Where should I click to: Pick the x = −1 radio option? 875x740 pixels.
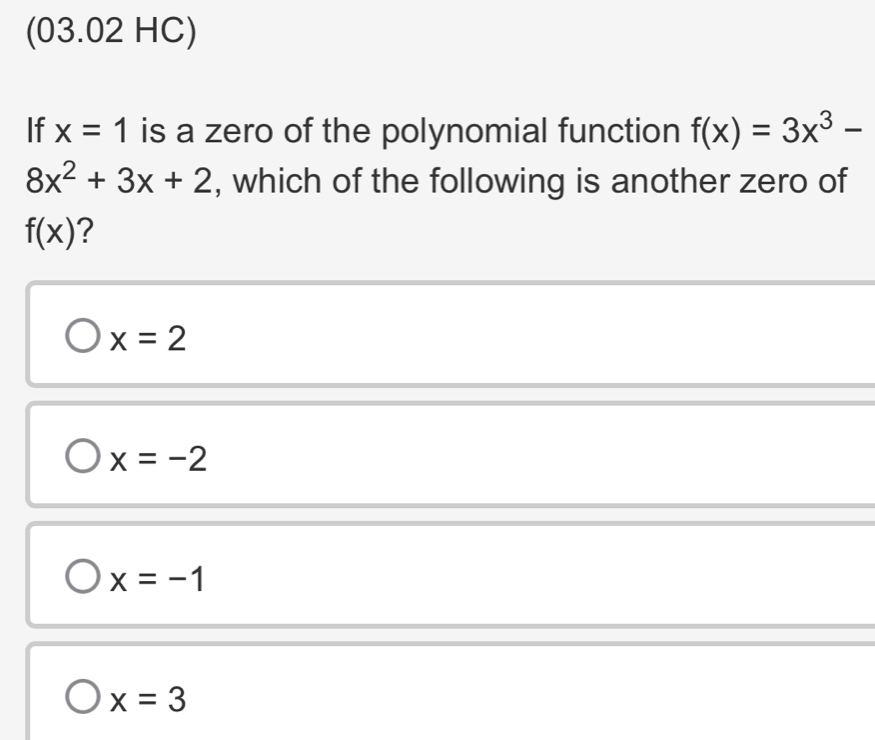coord(84,577)
